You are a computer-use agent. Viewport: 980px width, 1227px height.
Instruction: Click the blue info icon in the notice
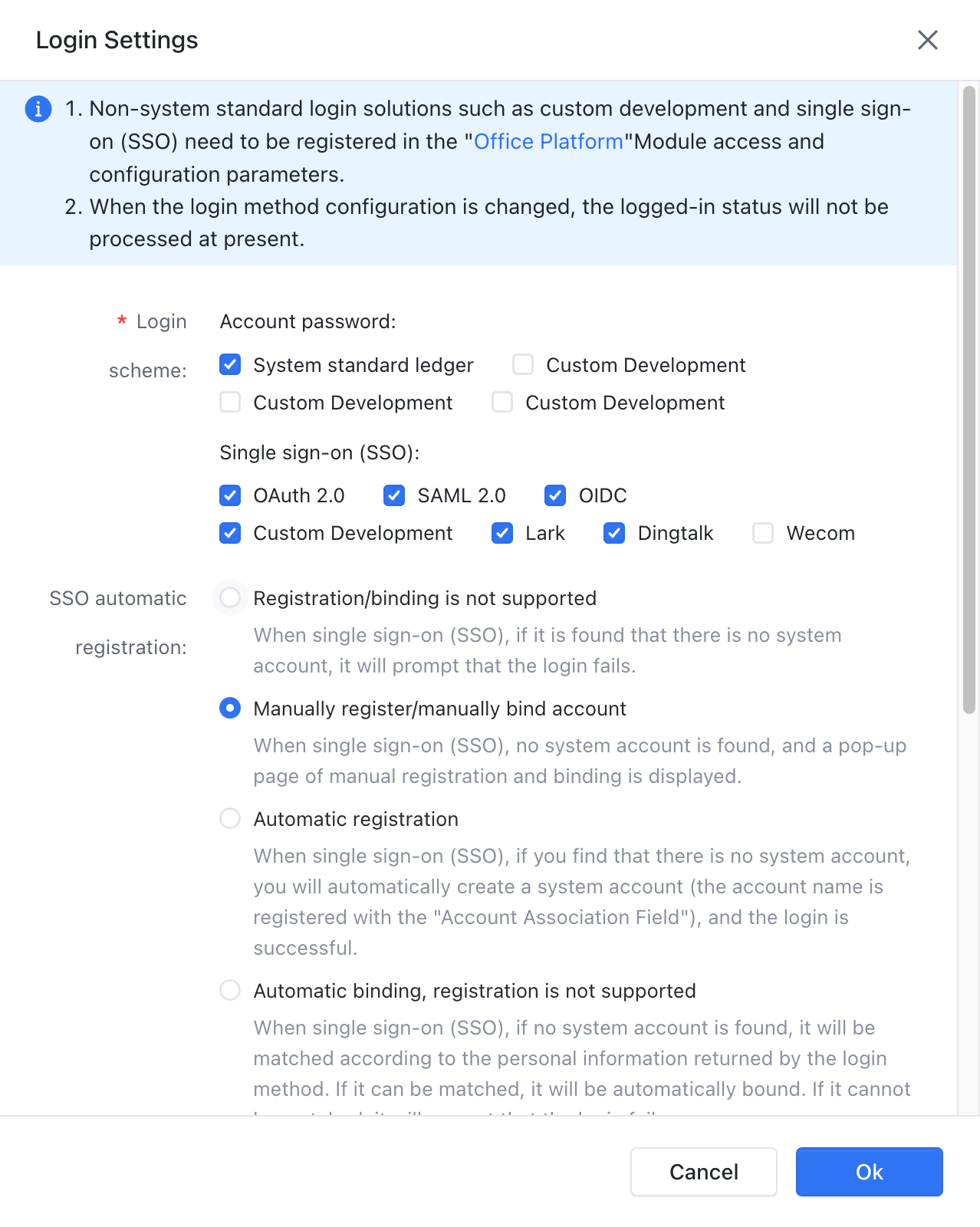(38, 109)
